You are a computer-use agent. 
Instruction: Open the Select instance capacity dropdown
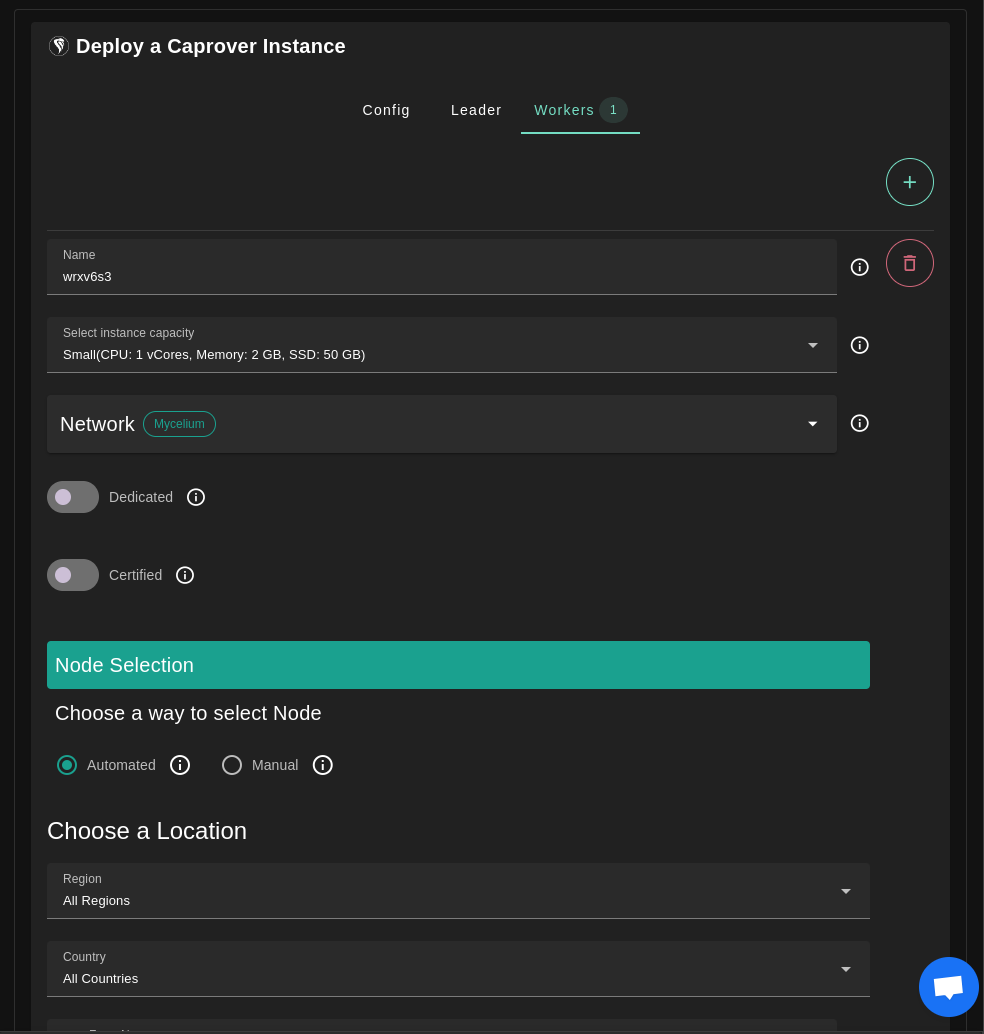tap(441, 345)
